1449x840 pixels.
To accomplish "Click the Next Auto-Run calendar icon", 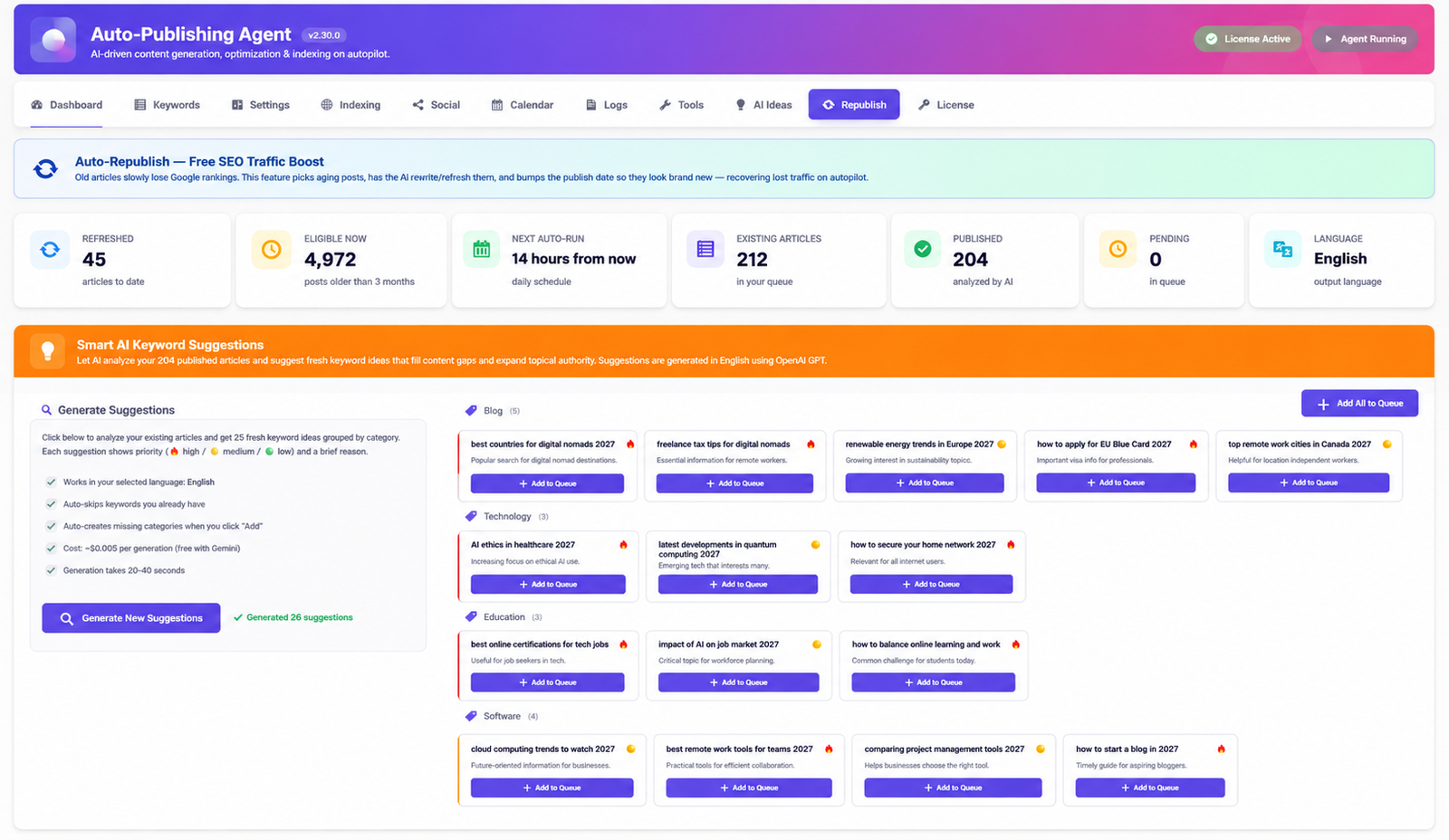I will (482, 249).
